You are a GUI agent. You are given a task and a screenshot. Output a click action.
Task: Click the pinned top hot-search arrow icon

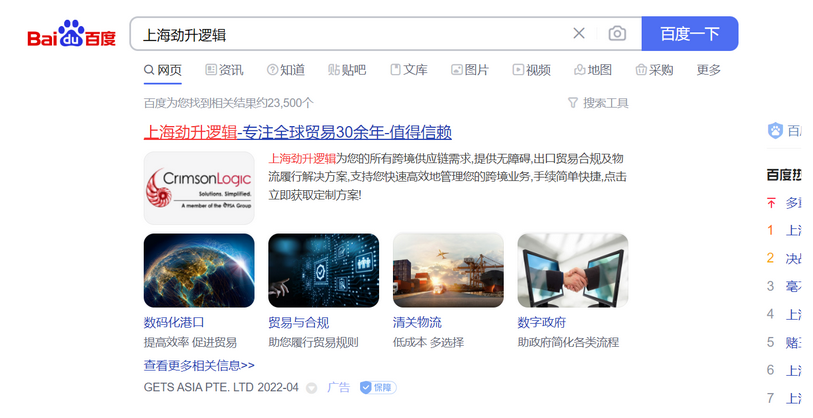772,203
